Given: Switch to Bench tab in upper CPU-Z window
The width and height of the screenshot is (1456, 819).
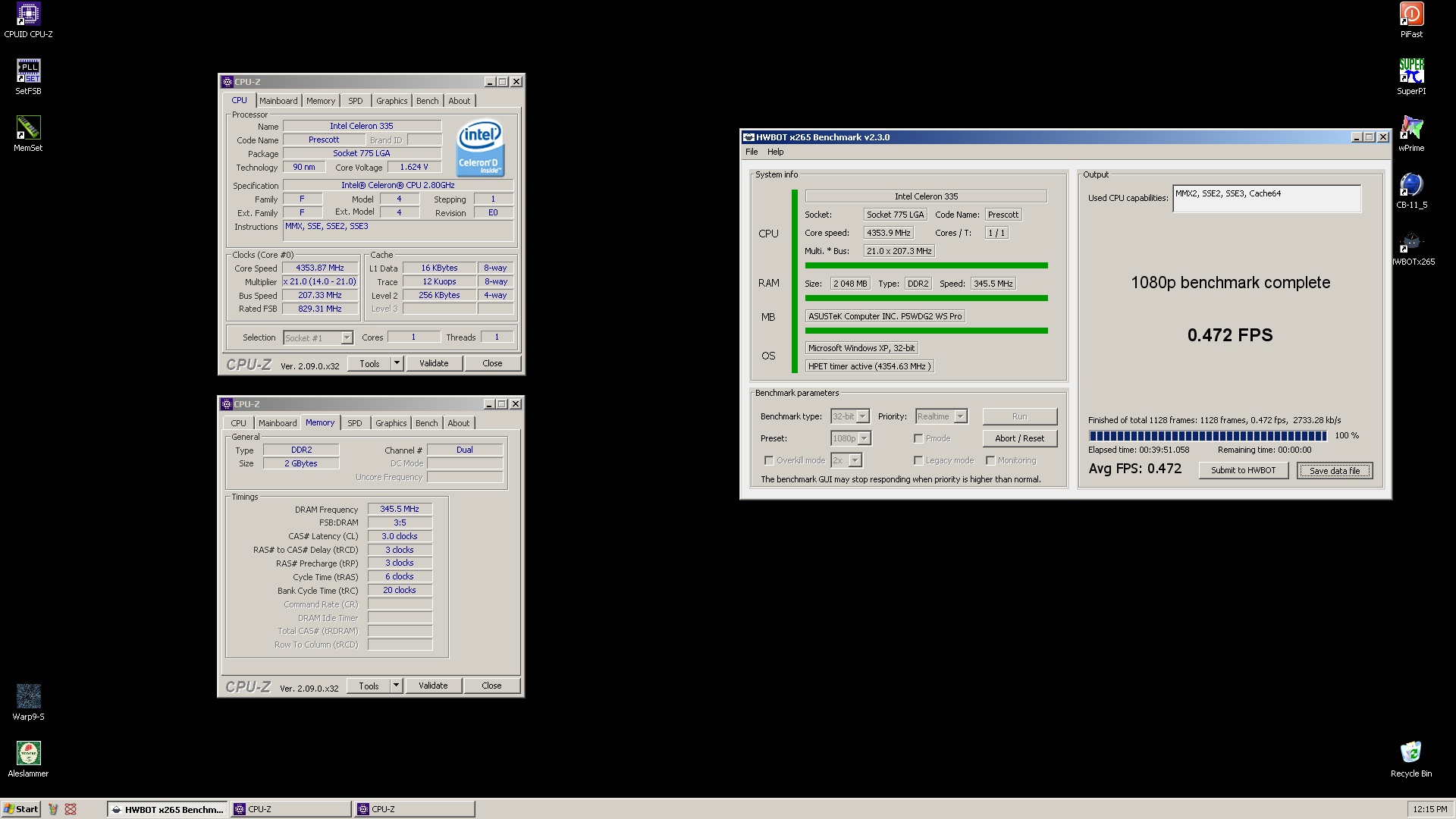Looking at the screenshot, I should (428, 101).
